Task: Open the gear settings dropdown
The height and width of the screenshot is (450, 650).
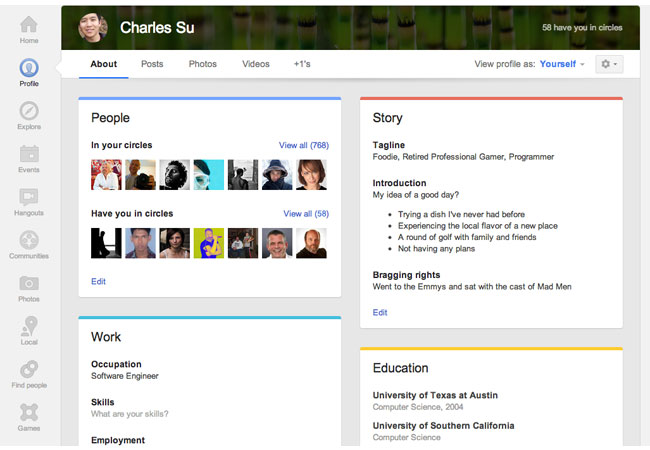Action: [x=608, y=64]
